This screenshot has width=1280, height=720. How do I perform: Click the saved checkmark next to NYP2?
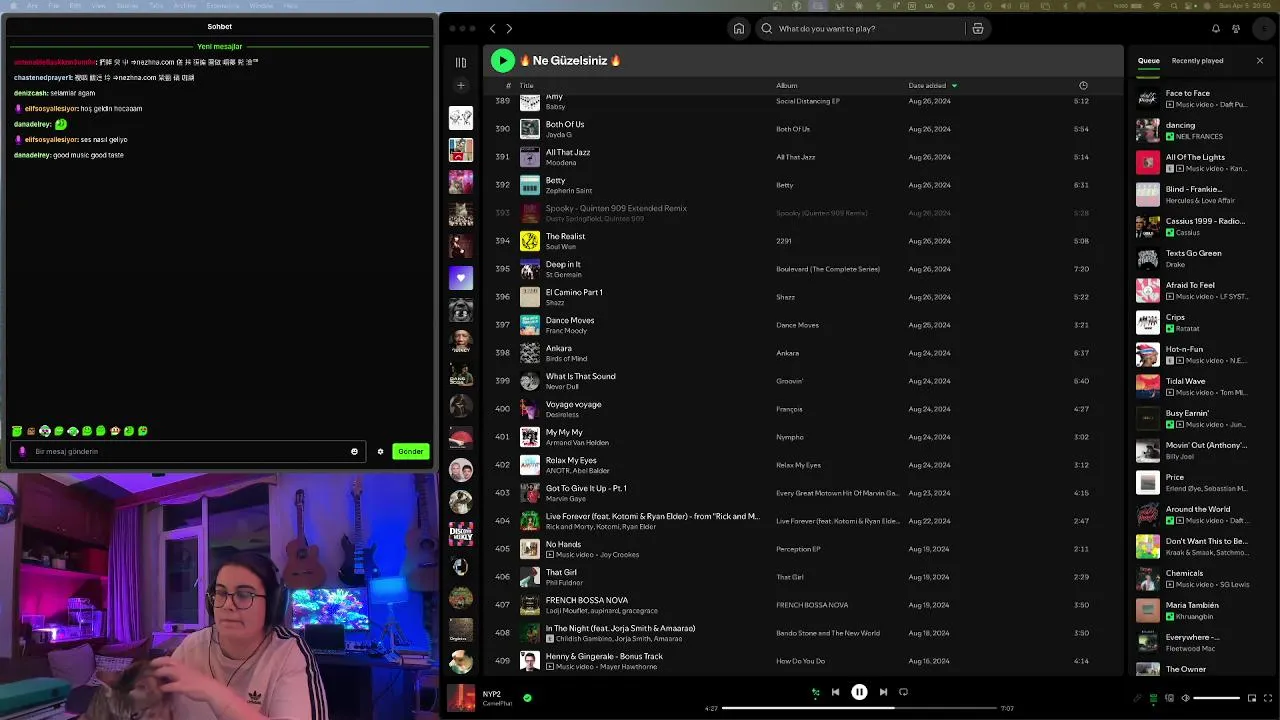click(x=527, y=698)
